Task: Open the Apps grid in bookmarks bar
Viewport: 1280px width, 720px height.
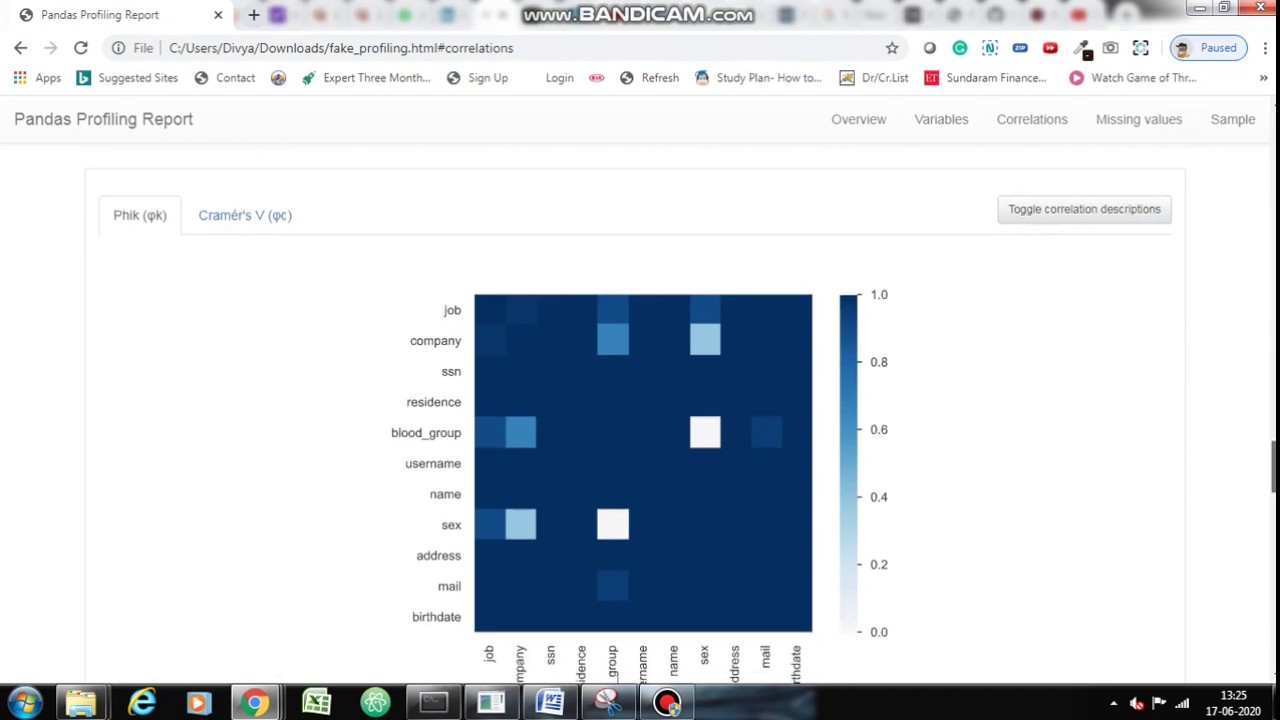Action: click(37, 78)
